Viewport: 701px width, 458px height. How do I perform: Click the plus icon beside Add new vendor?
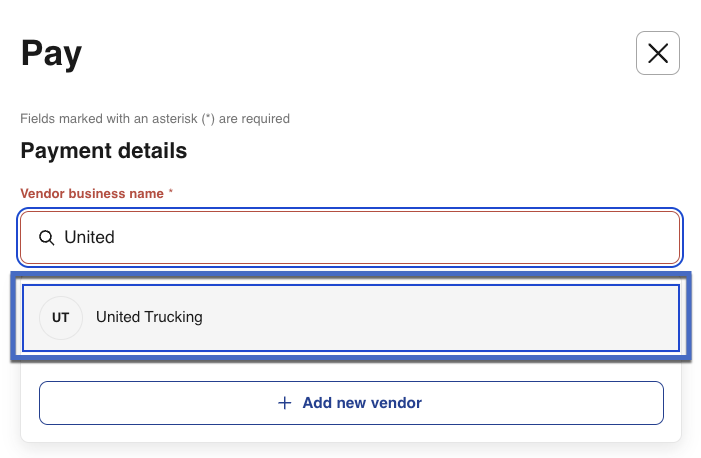click(x=285, y=403)
